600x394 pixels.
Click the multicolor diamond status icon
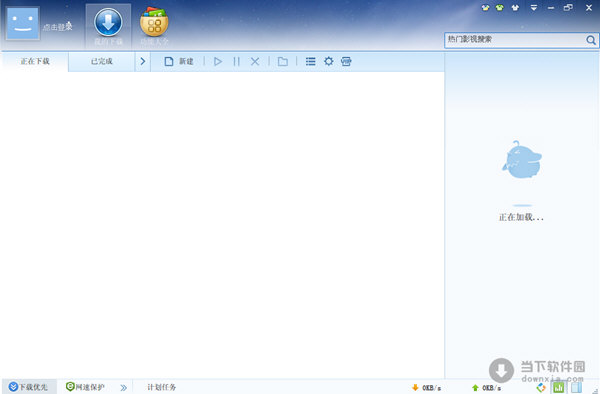tap(541, 387)
